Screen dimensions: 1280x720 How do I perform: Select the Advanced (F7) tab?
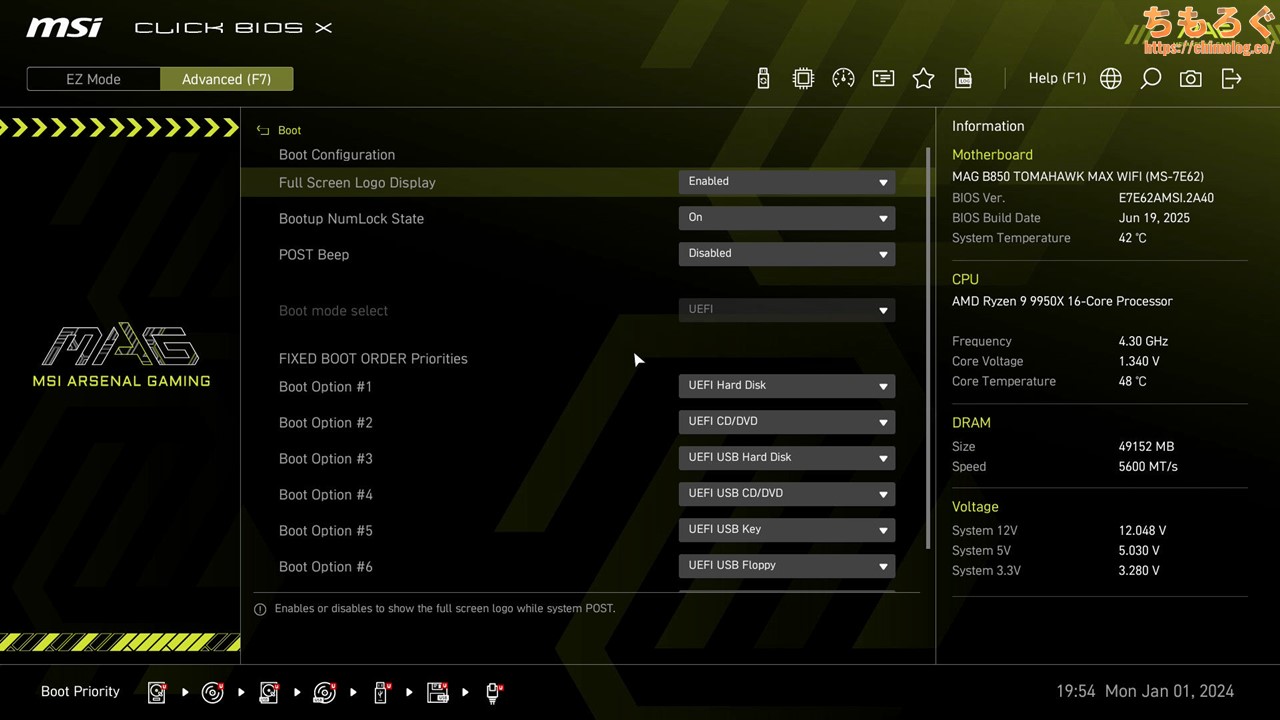coord(226,79)
